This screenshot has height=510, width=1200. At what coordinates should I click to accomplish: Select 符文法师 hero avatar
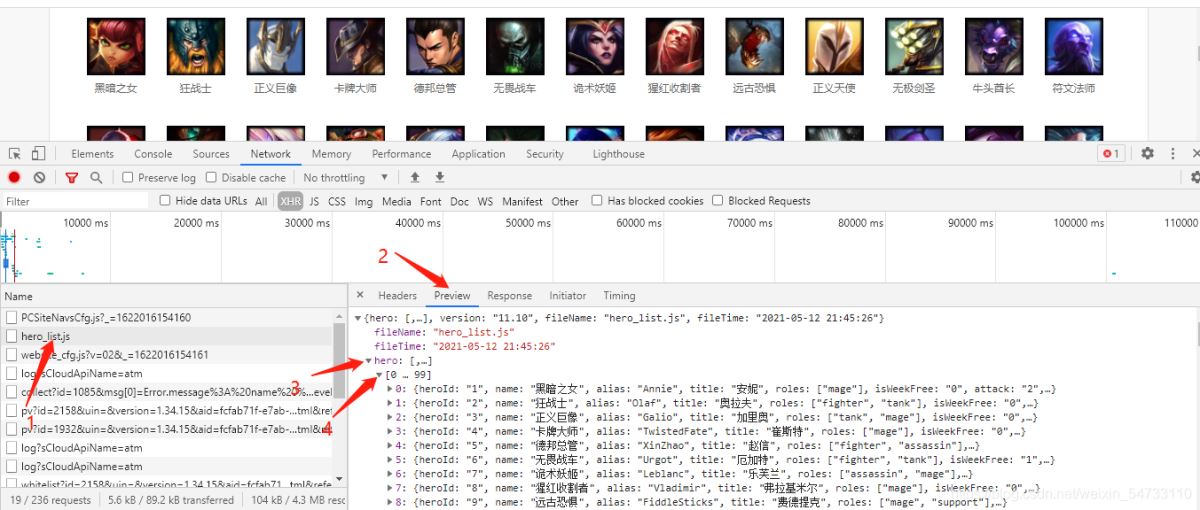coord(1074,46)
